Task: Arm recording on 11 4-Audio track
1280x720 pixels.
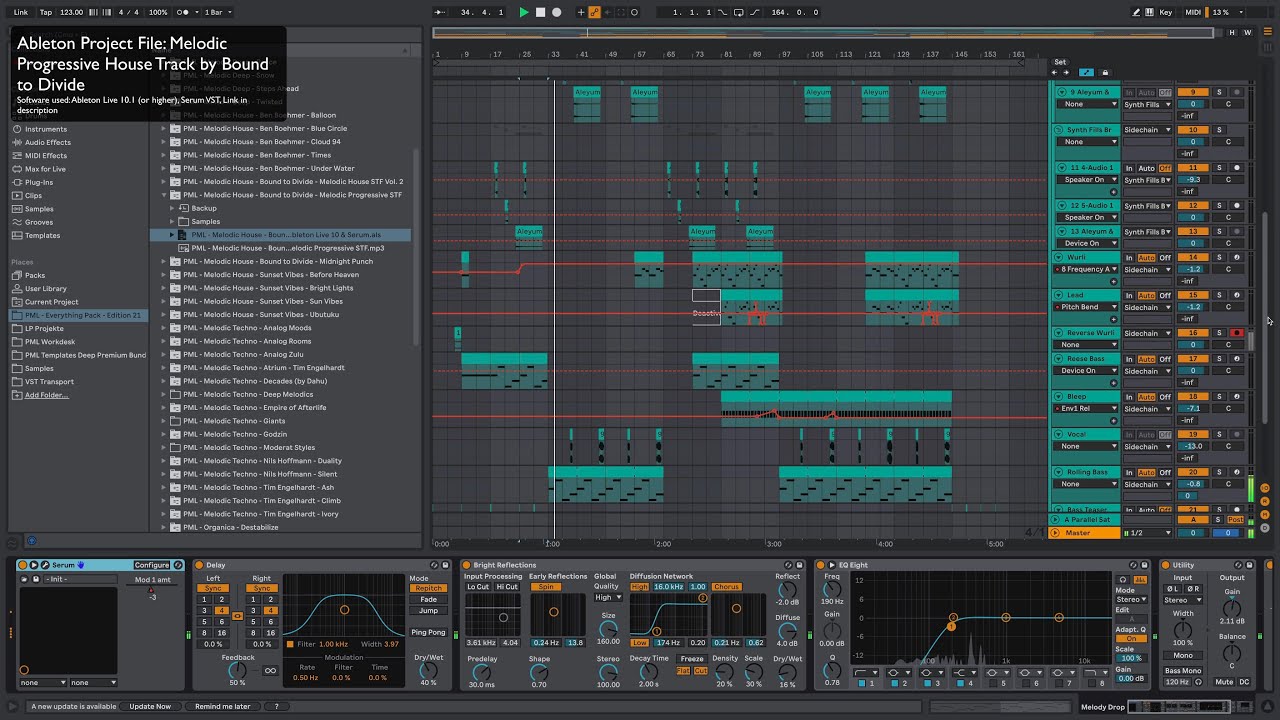Action: tap(1237, 168)
